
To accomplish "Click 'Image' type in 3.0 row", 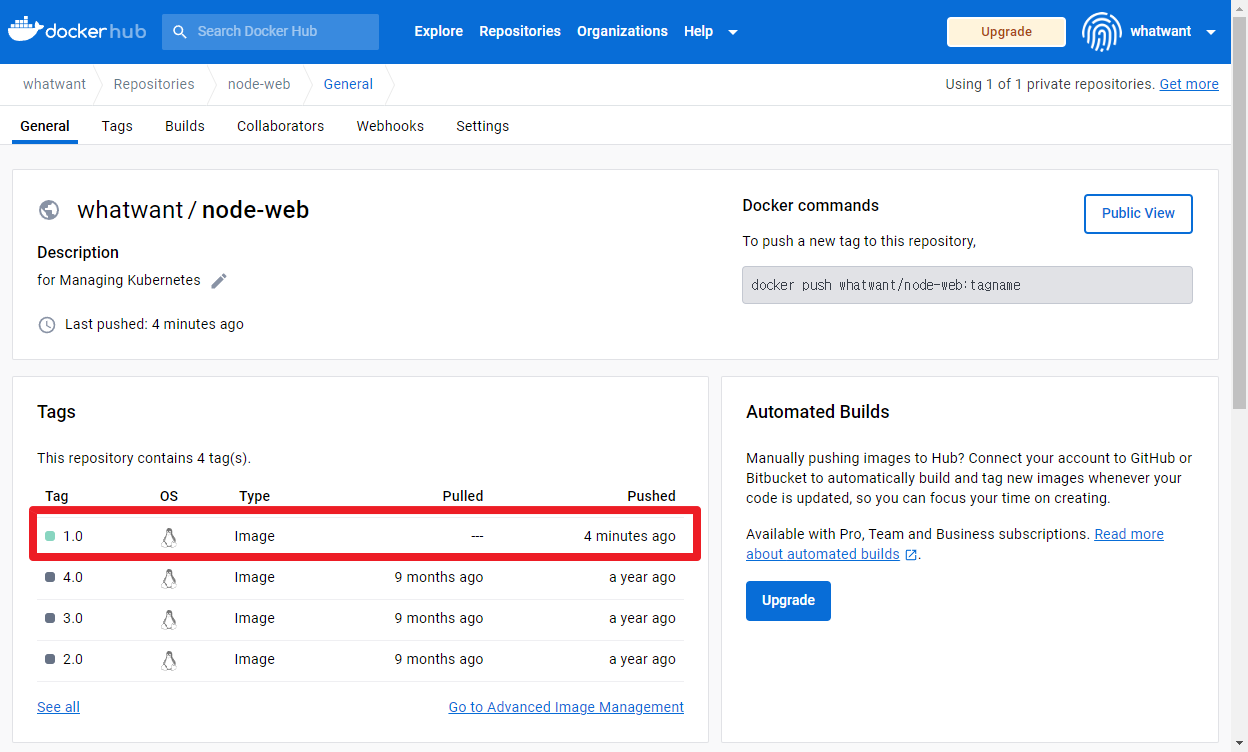I will [255, 618].
